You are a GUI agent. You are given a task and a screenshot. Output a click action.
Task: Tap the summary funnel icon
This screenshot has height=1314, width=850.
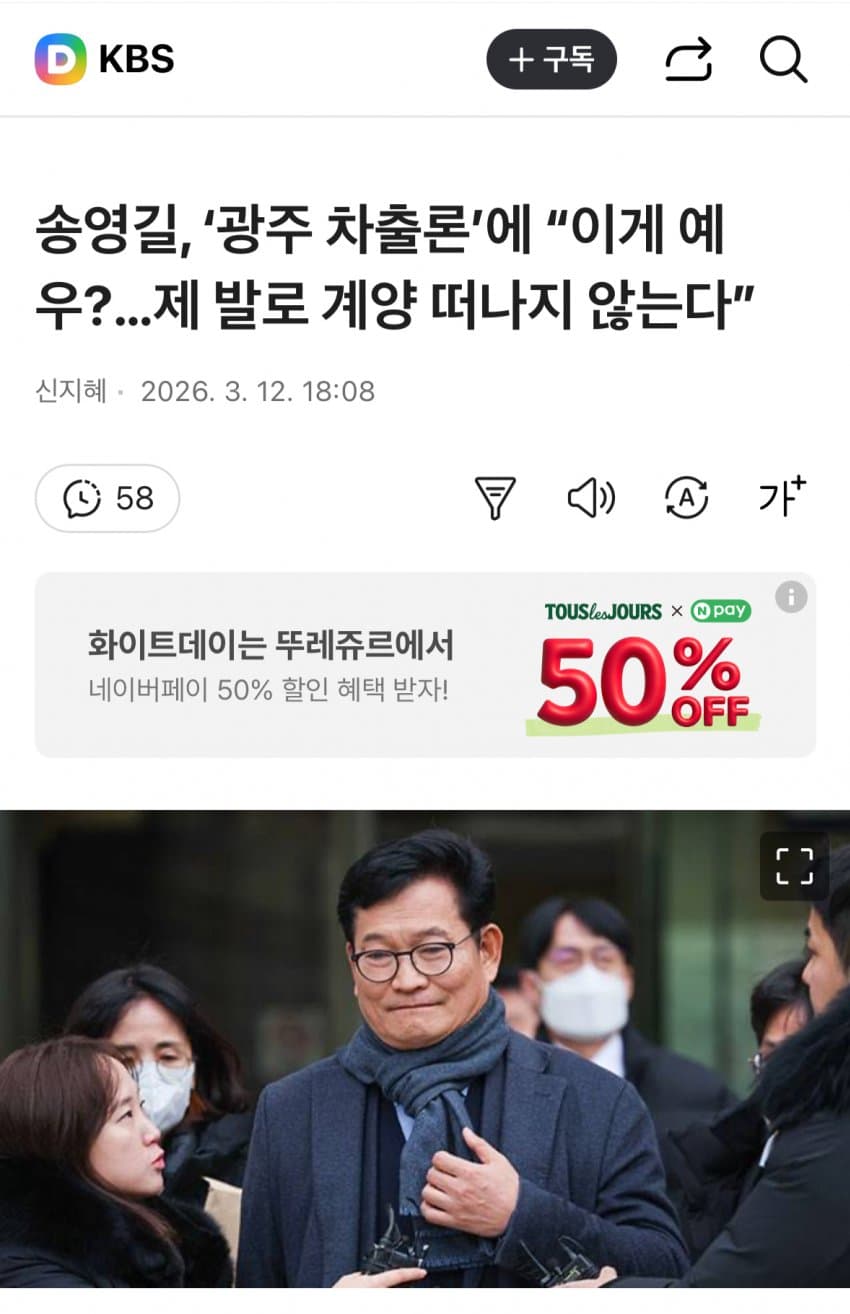pos(495,497)
